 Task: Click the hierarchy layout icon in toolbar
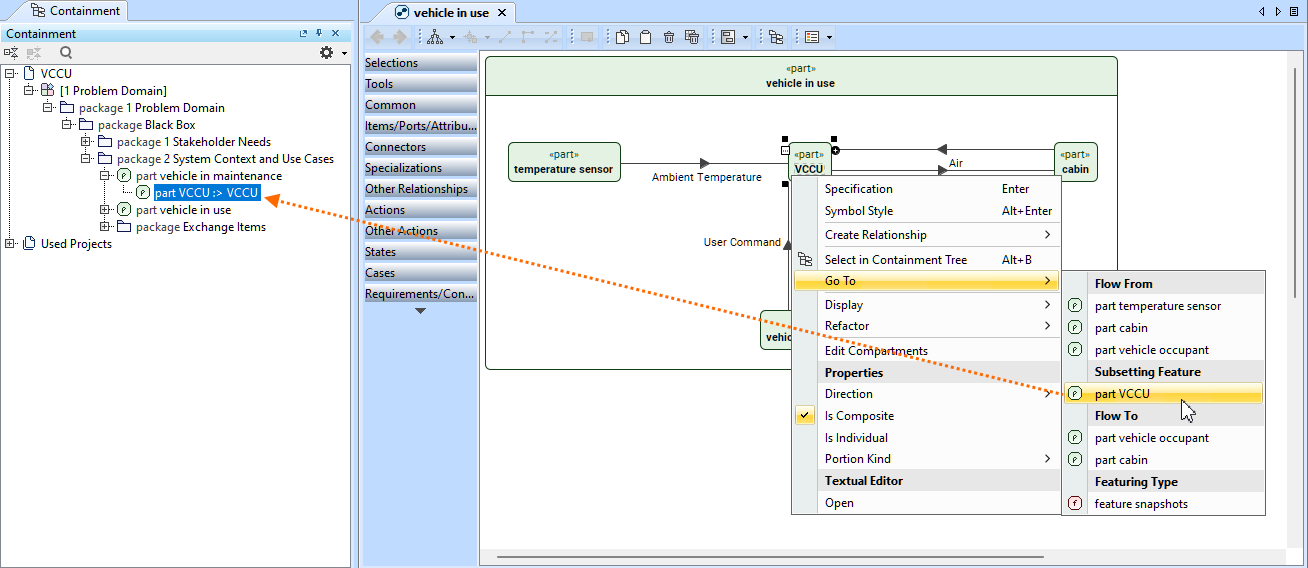tap(434, 38)
